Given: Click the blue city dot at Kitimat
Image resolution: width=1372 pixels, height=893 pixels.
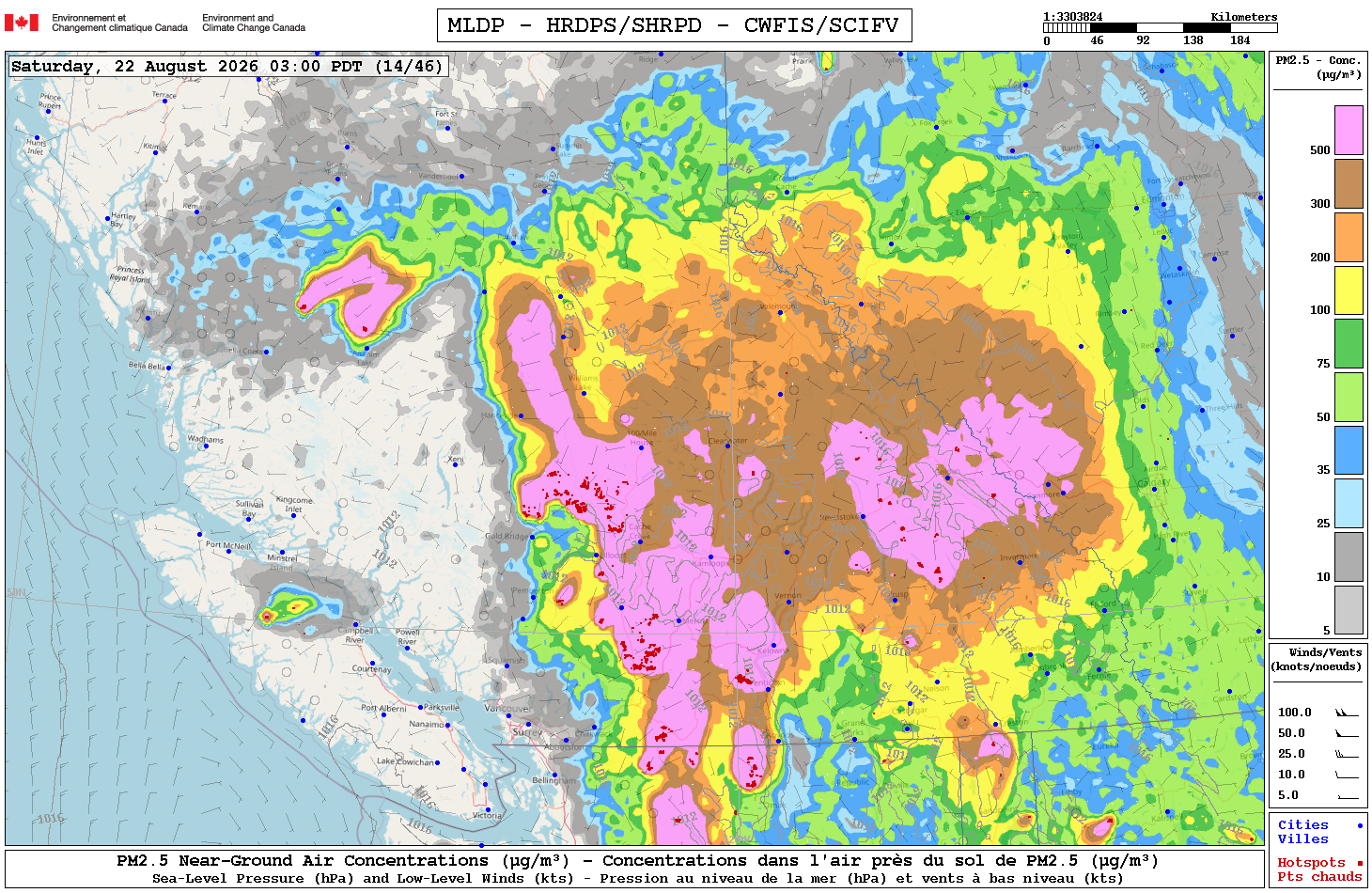Looking at the screenshot, I should pyautogui.click(x=155, y=153).
